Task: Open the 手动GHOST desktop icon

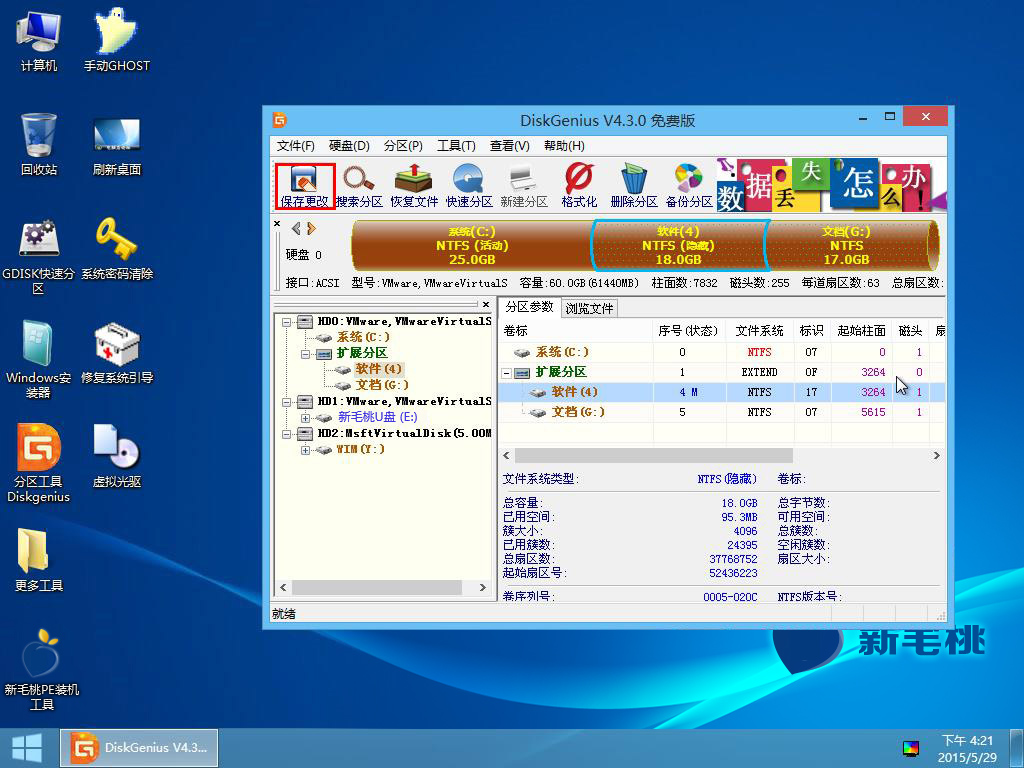Action: click(116, 41)
